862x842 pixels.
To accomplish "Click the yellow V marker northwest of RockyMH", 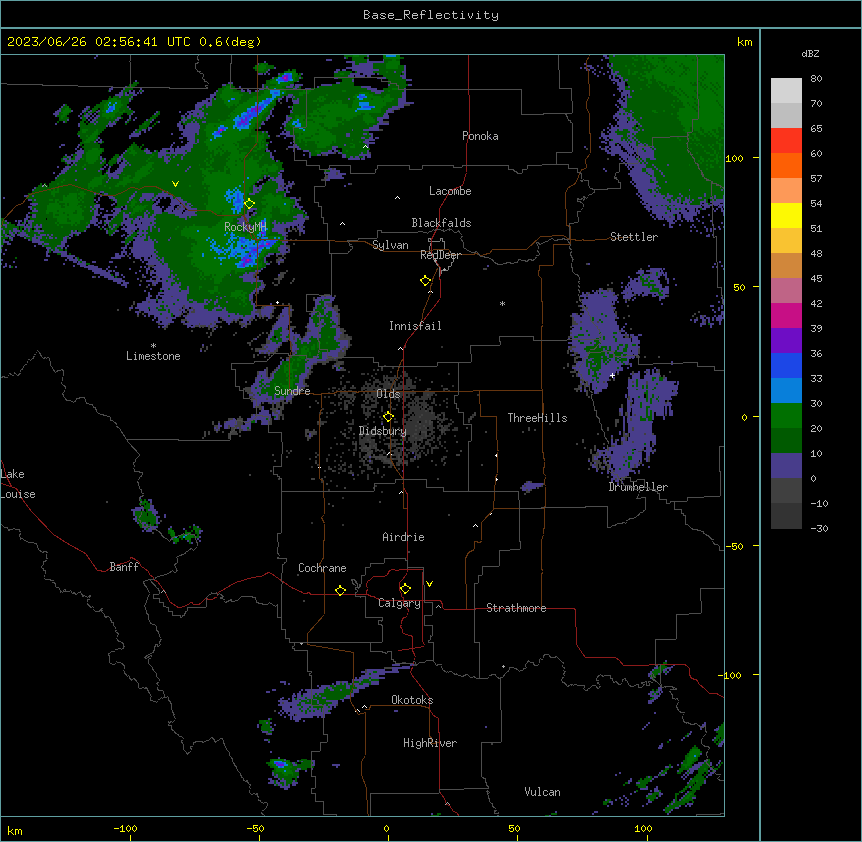I will coord(175,184).
